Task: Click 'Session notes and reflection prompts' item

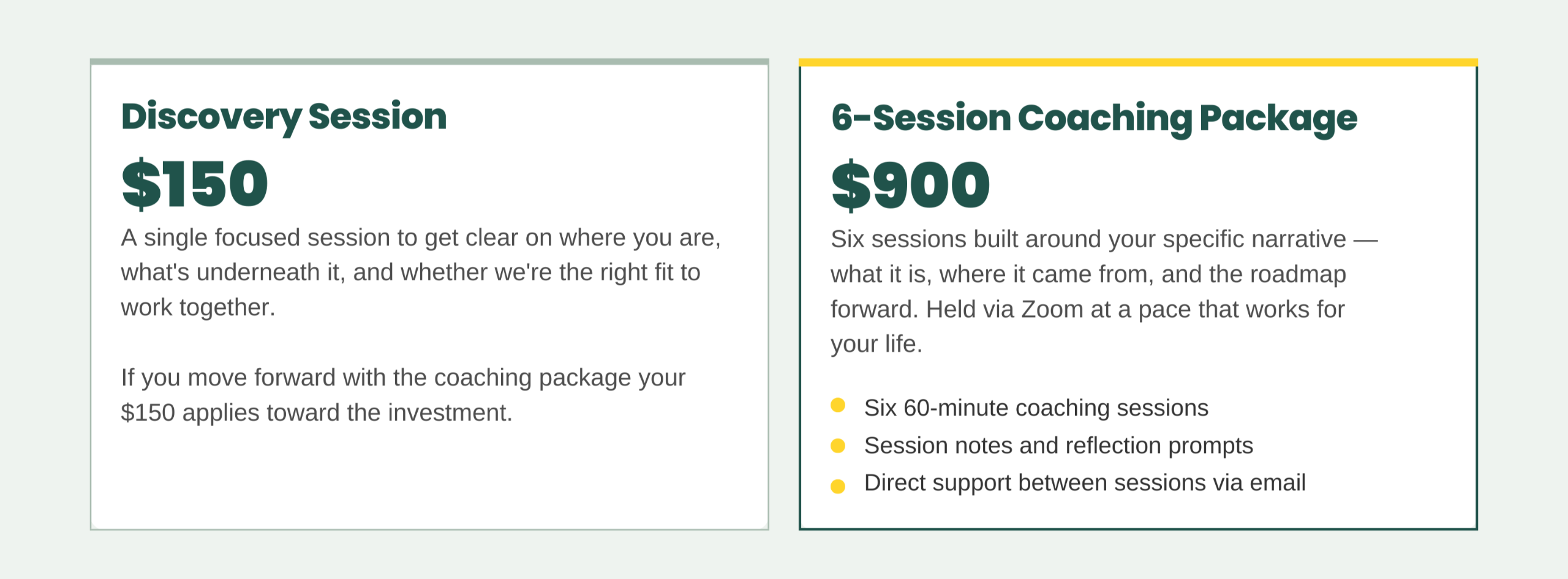Action: point(1058,446)
